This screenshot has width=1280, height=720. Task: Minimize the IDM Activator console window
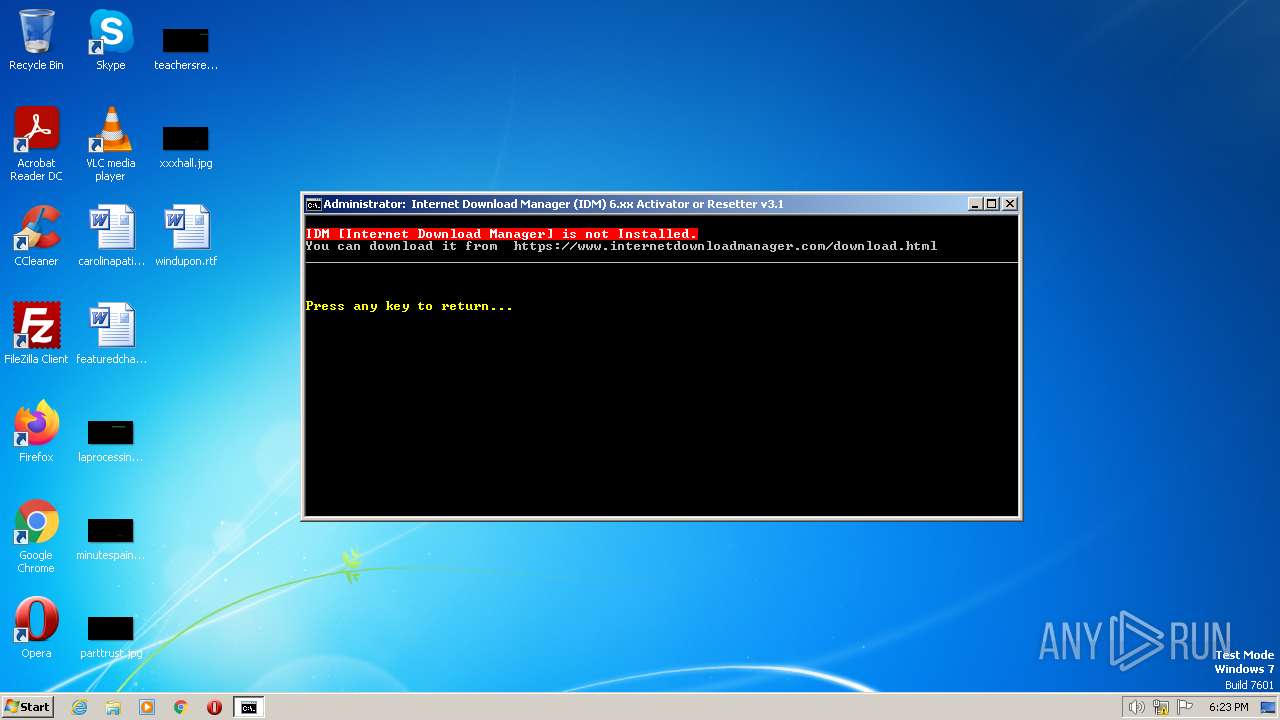pyautogui.click(x=975, y=204)
